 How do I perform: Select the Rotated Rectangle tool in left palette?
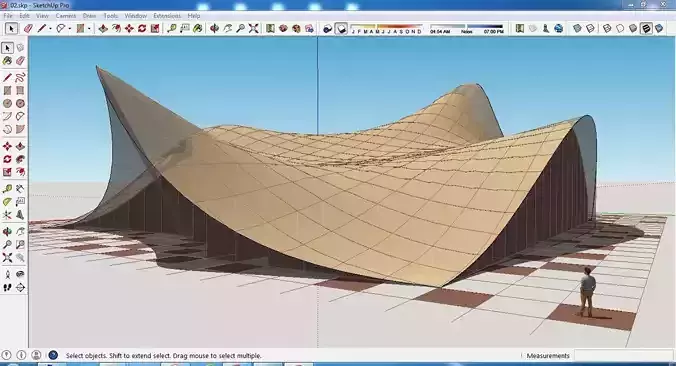[20, 91]
